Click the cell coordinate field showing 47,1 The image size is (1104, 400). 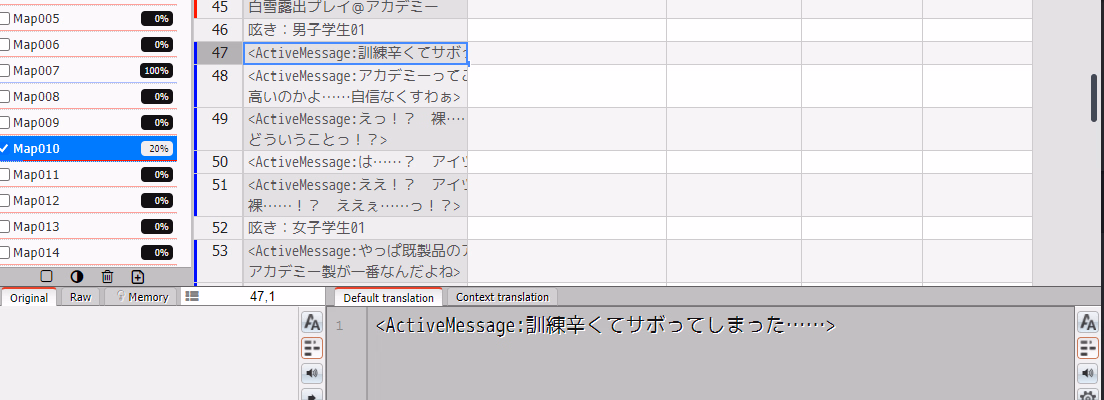(x=262, y=296)
